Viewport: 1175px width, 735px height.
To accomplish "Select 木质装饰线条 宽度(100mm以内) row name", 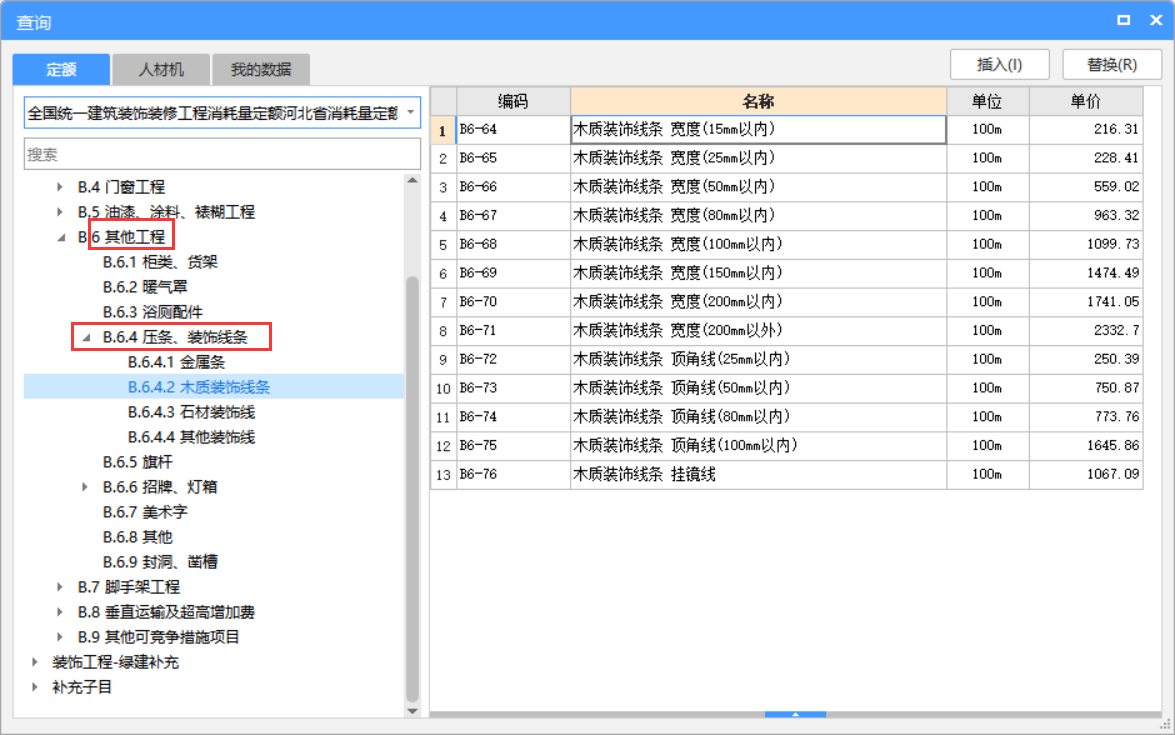I will 758,244.
